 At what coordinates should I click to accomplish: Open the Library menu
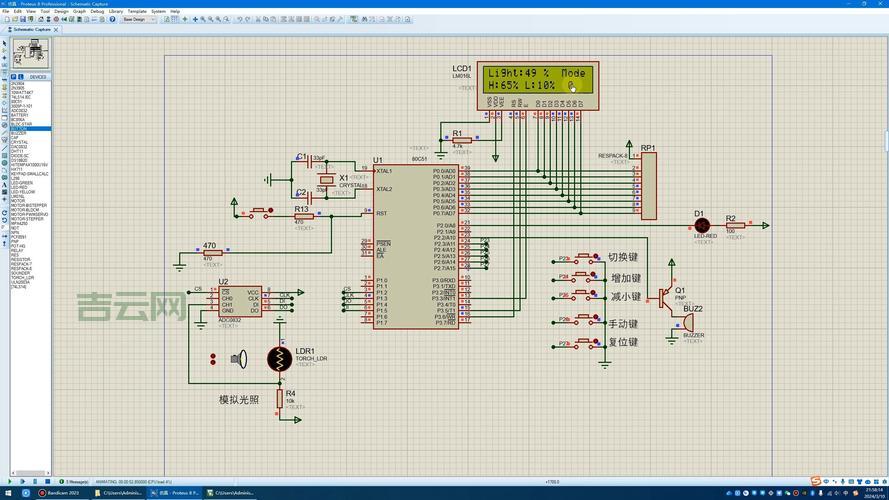pyautogui.click(x=116, y=11)
